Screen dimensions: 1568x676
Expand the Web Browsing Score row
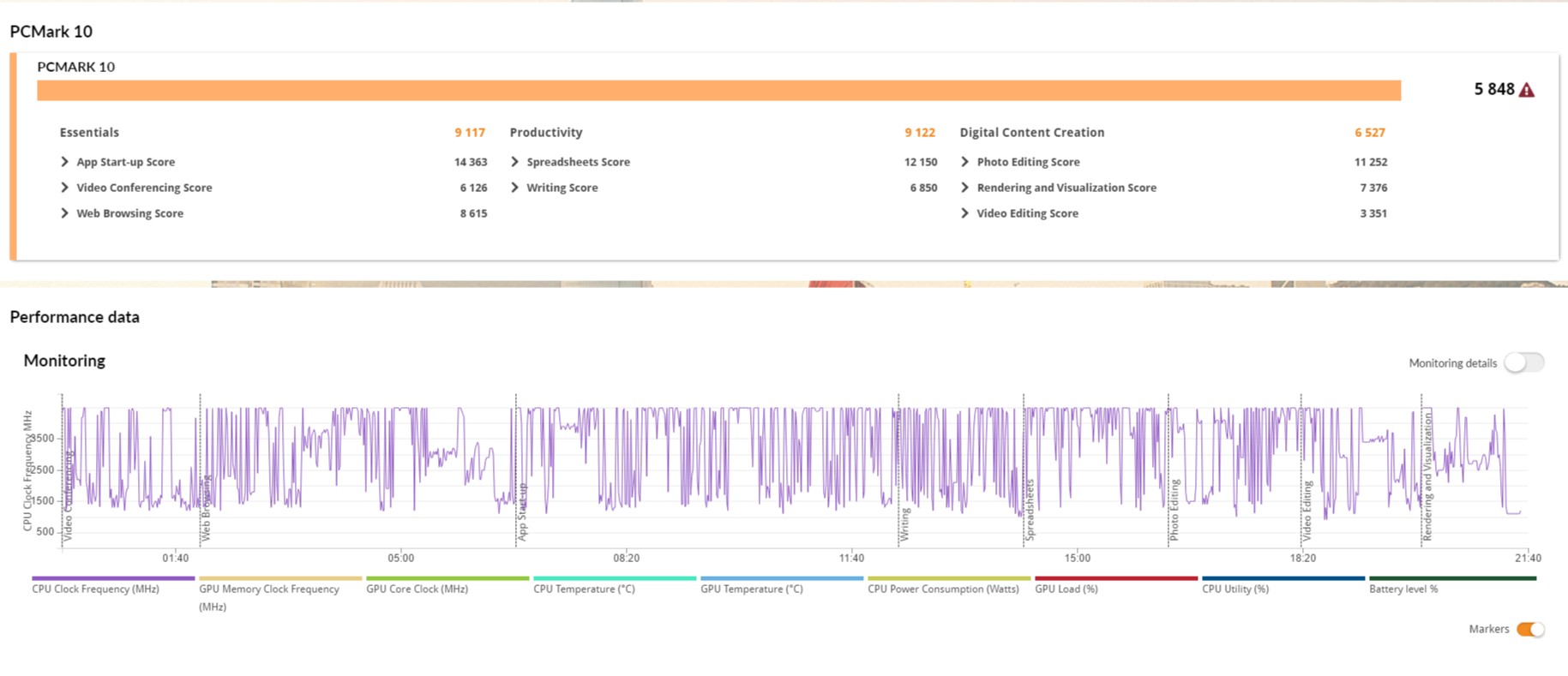click(x=64, y=213)
